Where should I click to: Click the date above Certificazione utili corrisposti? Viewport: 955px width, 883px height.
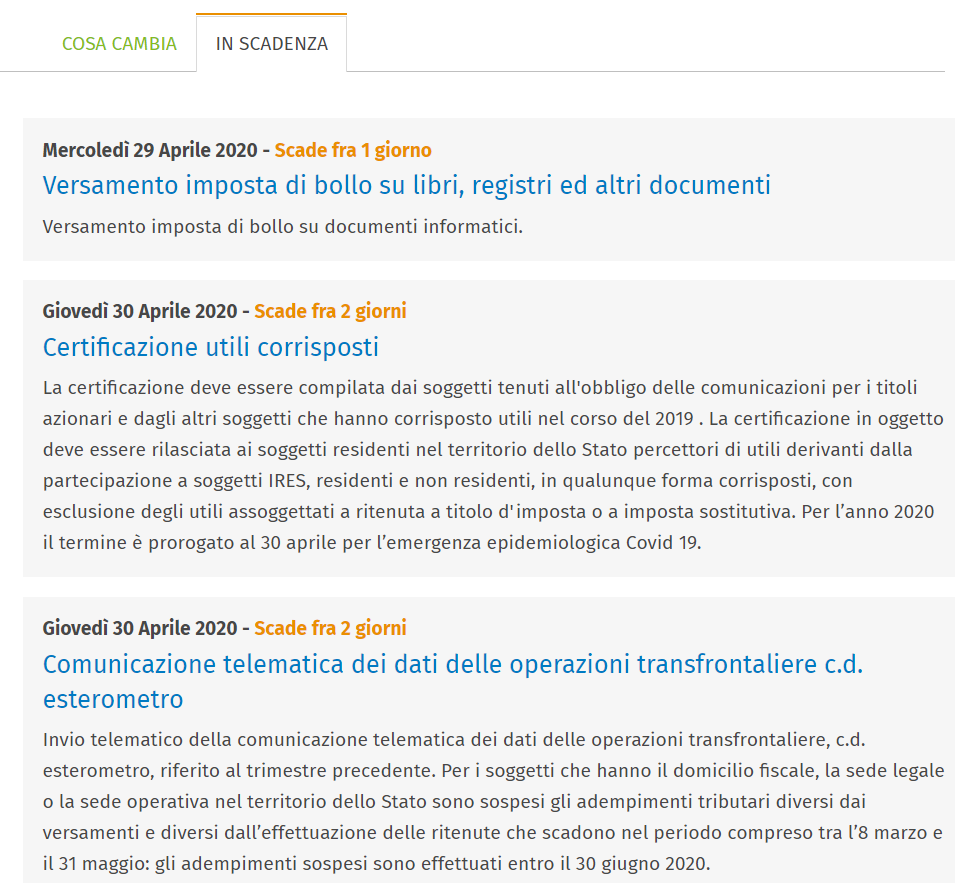point(139,311)
